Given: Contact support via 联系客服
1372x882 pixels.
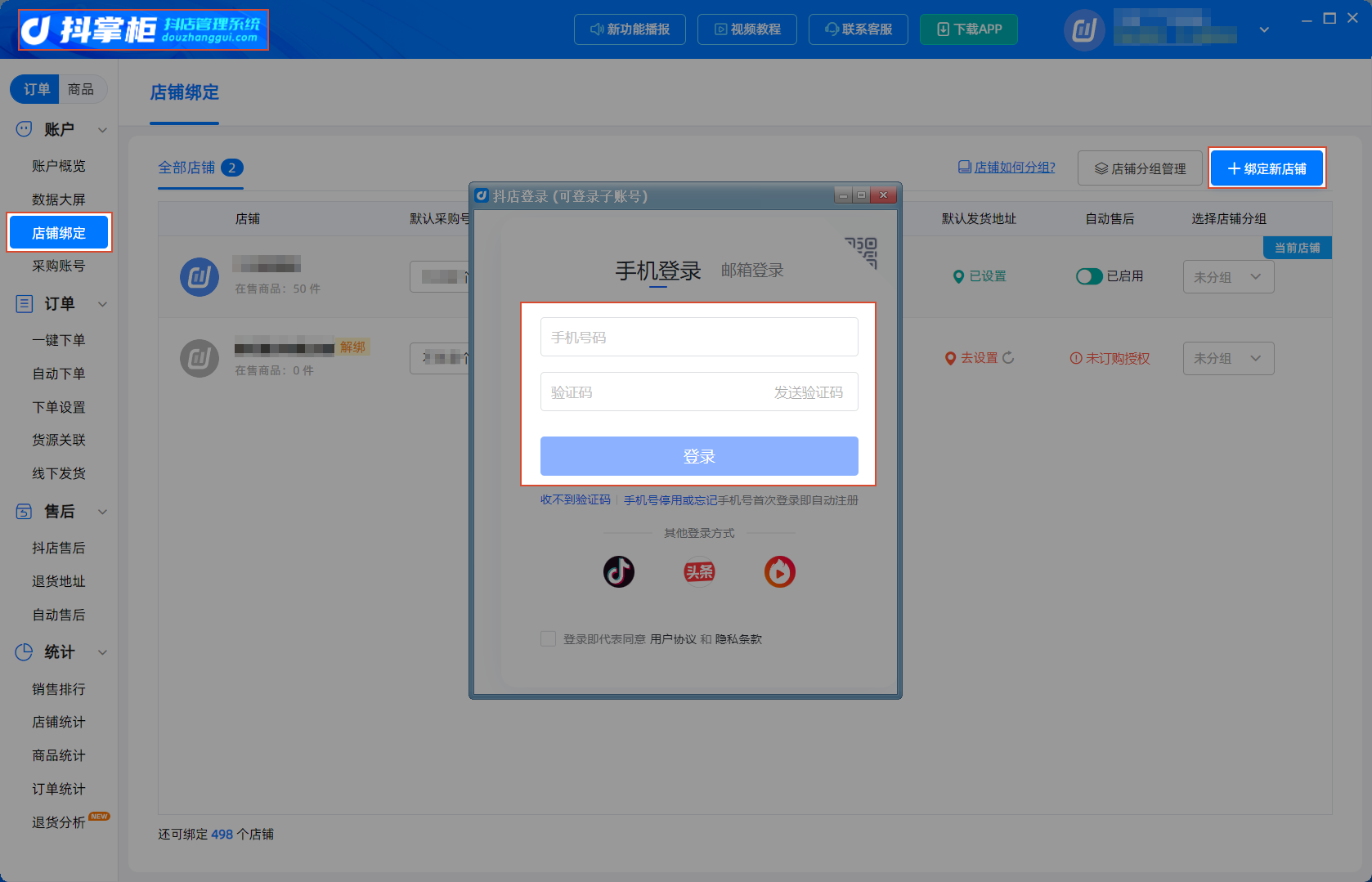Looking at the screenshot, I should tap(859, 29).
